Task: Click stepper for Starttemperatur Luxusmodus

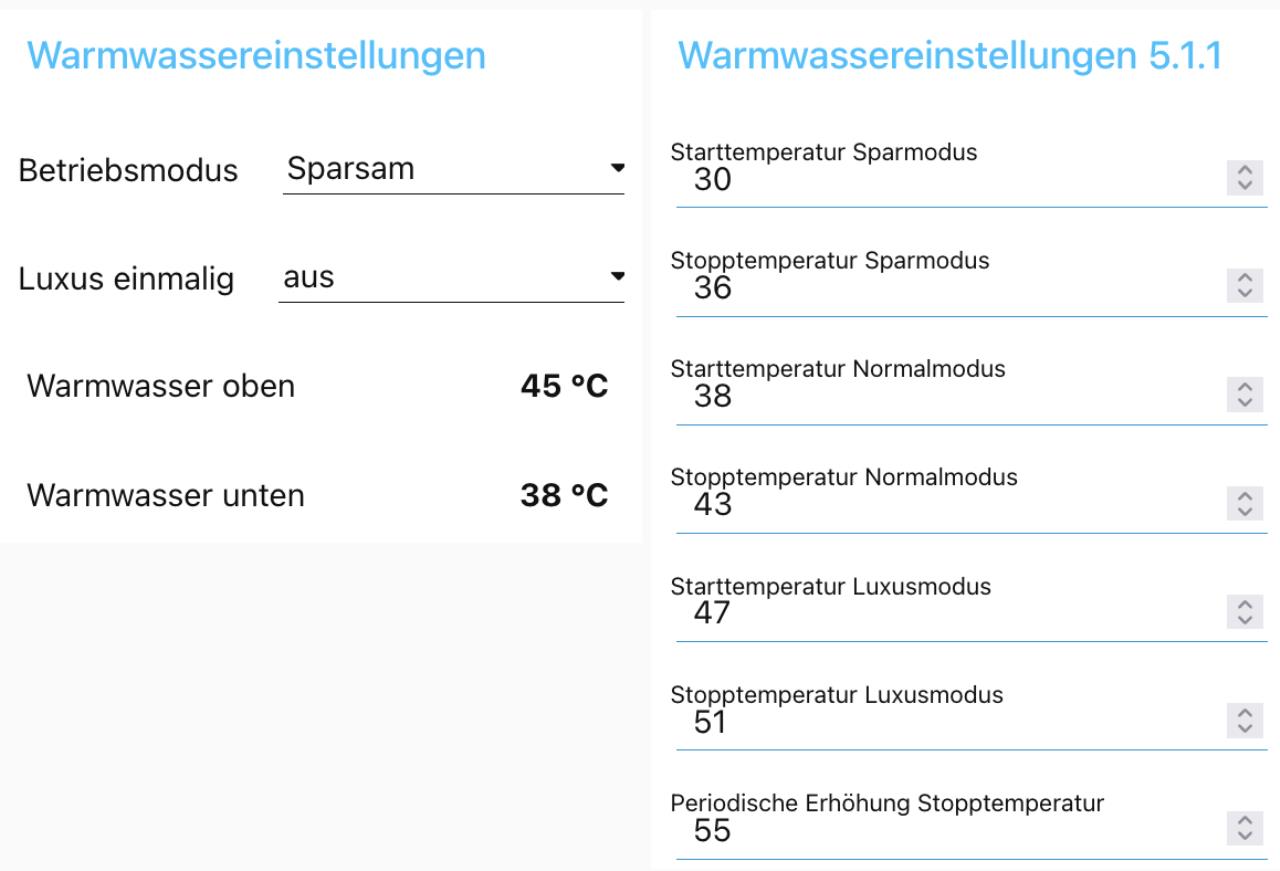Action: tap(1244, 612)
